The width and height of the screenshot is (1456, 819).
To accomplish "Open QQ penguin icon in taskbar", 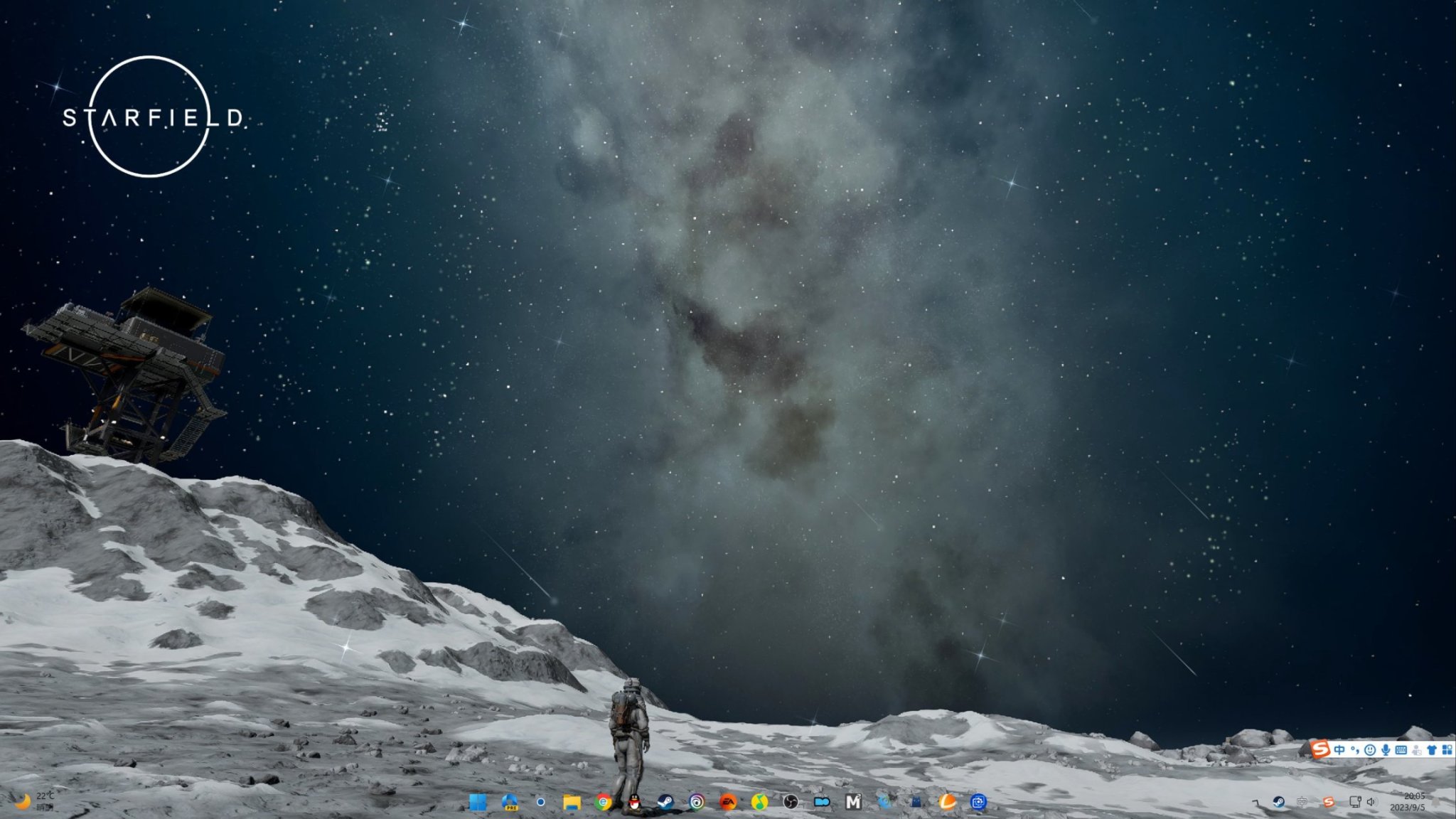I will (634, 802).
